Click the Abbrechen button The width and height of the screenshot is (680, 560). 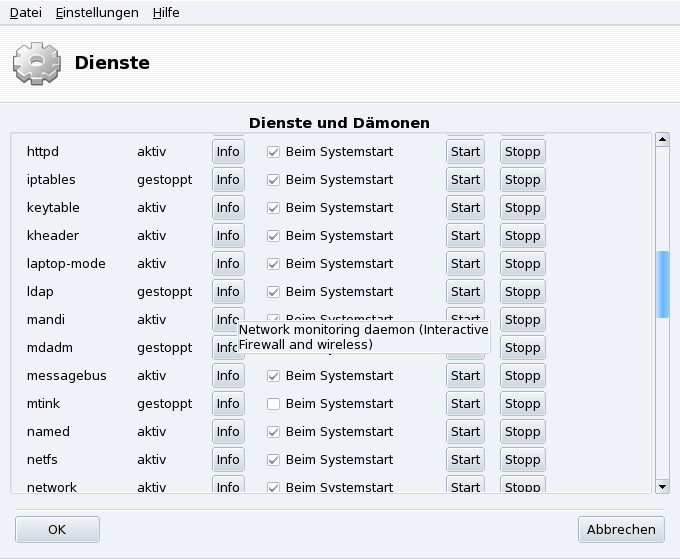[621, 529]
